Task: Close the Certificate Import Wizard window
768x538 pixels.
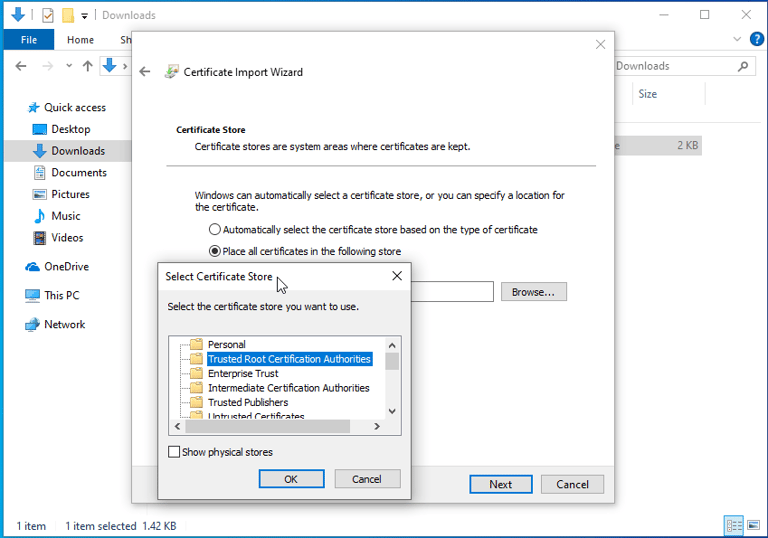Action: coord(600,45)
